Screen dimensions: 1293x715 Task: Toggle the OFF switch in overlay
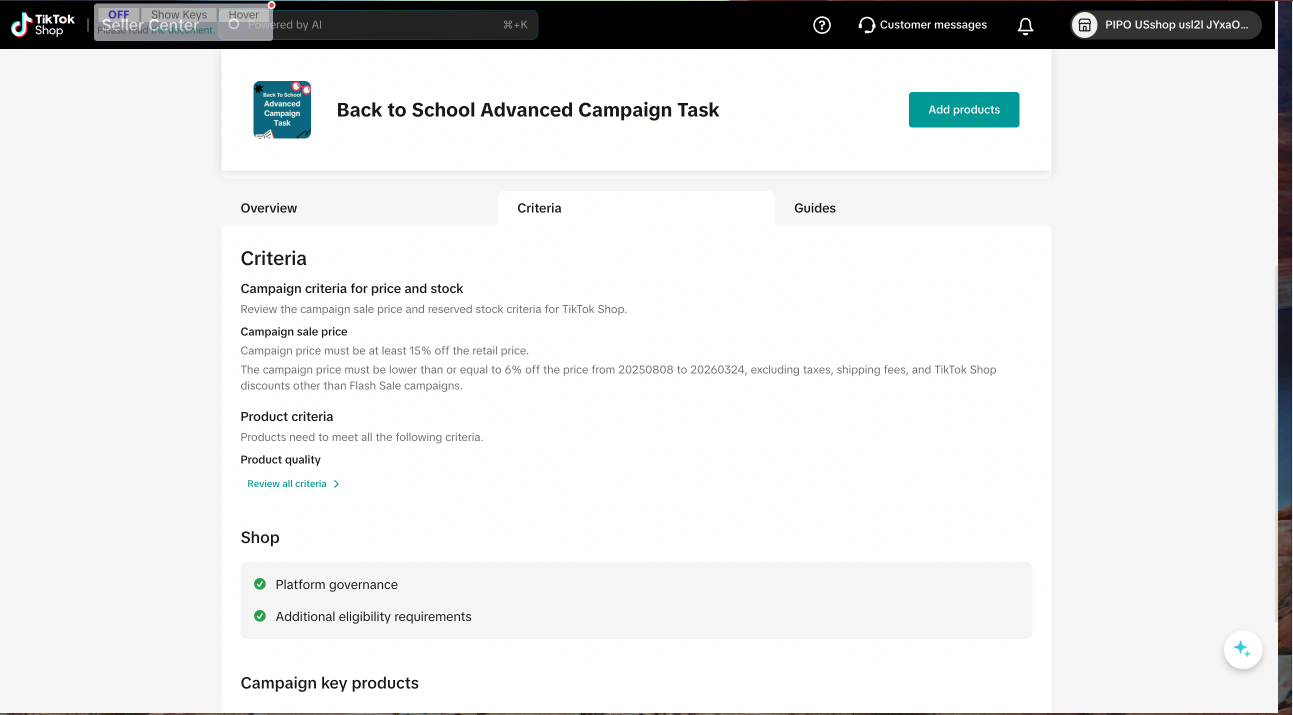pos(118,15)
